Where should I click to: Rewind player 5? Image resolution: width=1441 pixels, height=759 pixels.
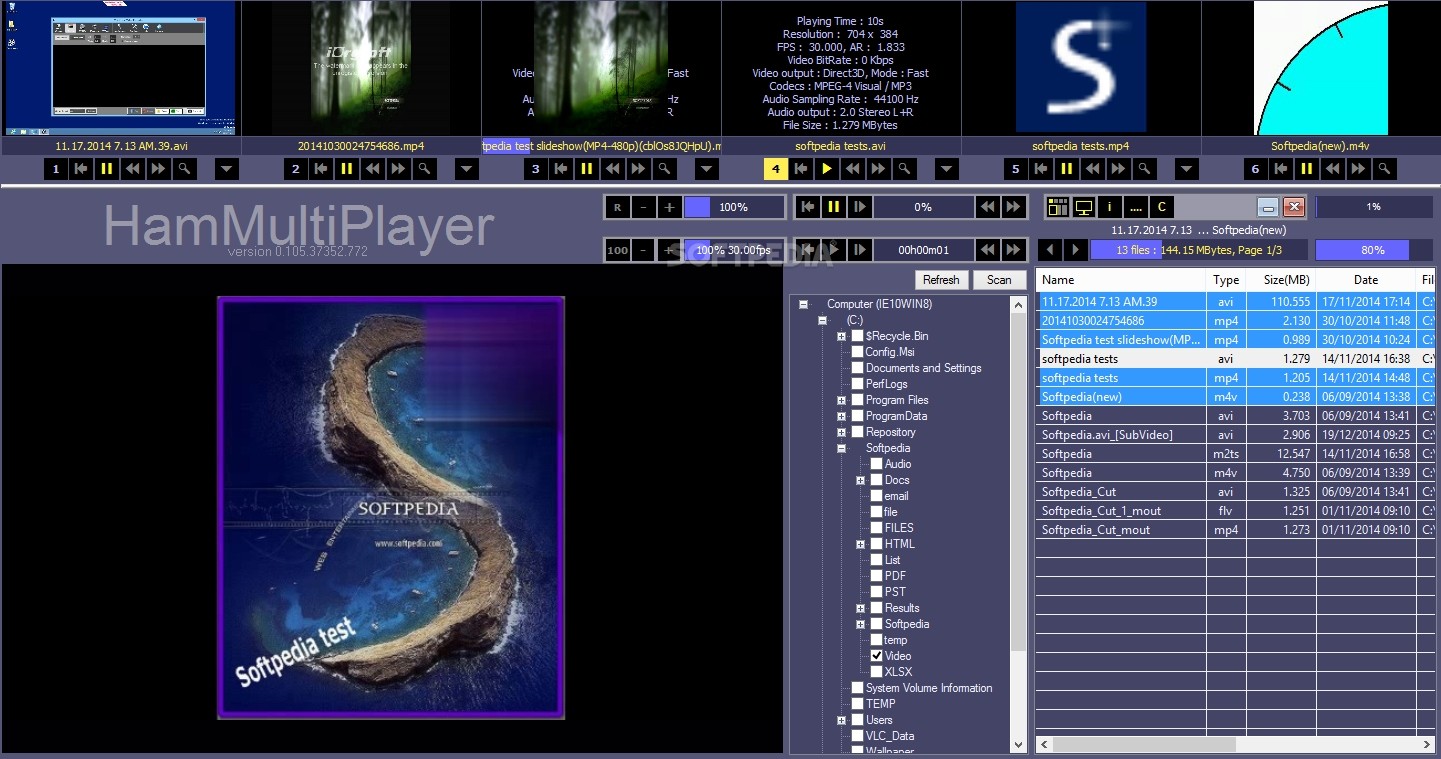(1093, 169)
